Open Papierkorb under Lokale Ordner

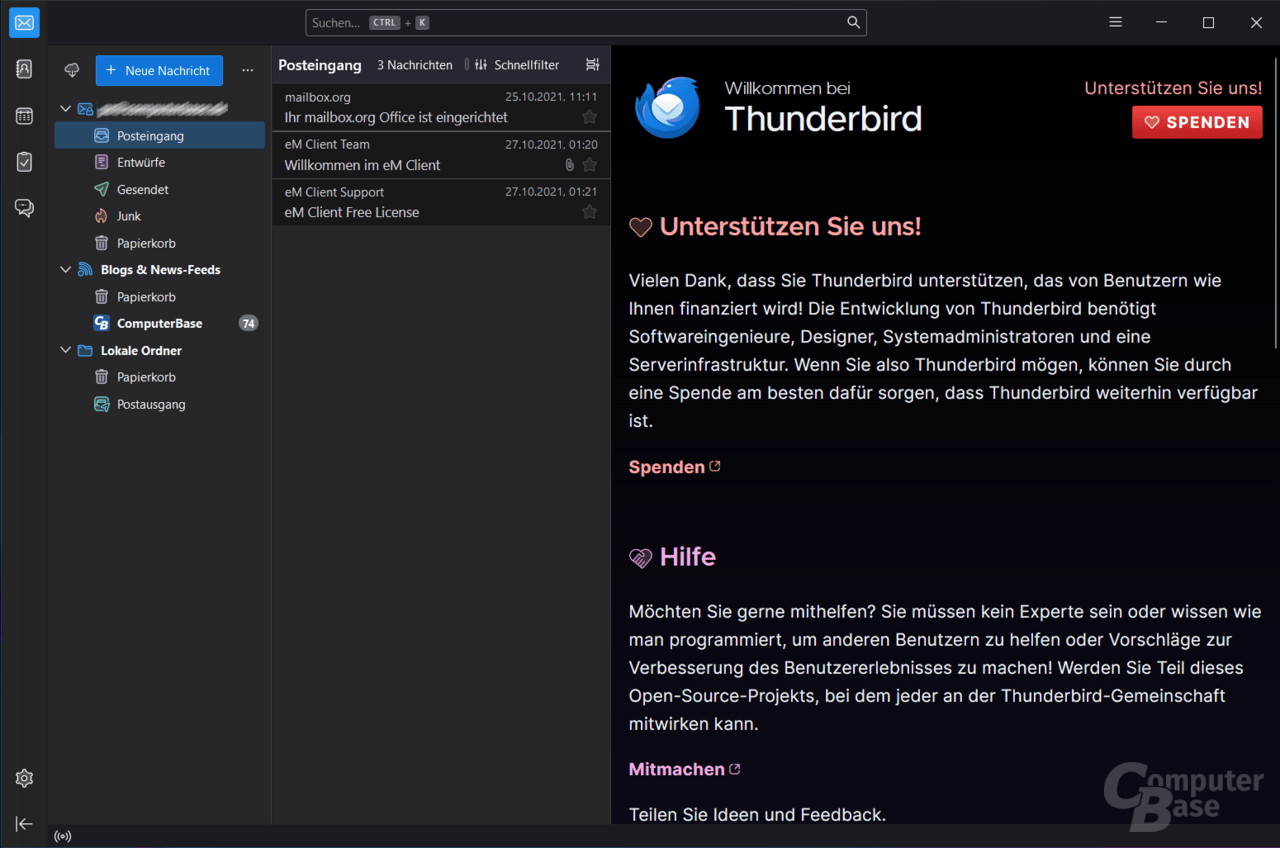click(x=160, y=378)
